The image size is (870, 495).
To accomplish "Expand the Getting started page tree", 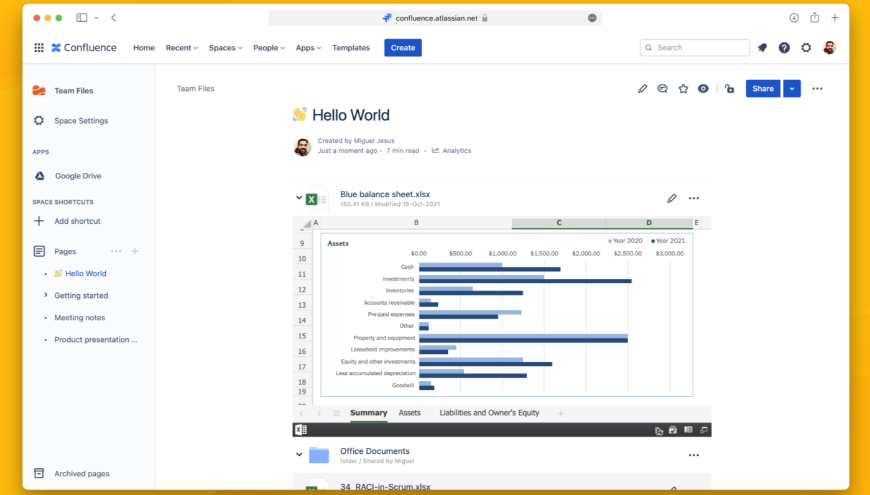I will point(45,295).
